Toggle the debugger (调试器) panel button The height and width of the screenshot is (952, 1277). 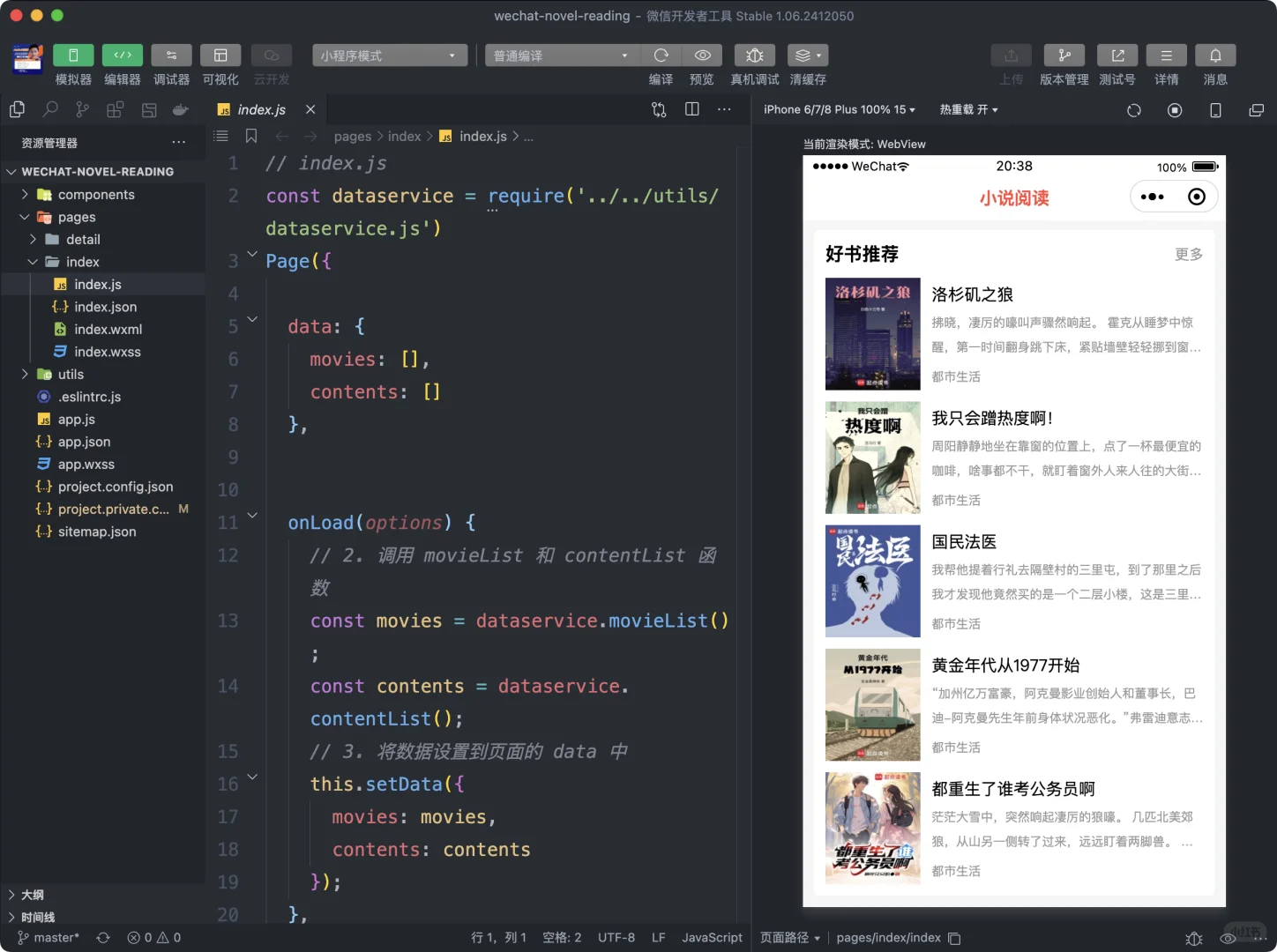[x=172, y=56]
